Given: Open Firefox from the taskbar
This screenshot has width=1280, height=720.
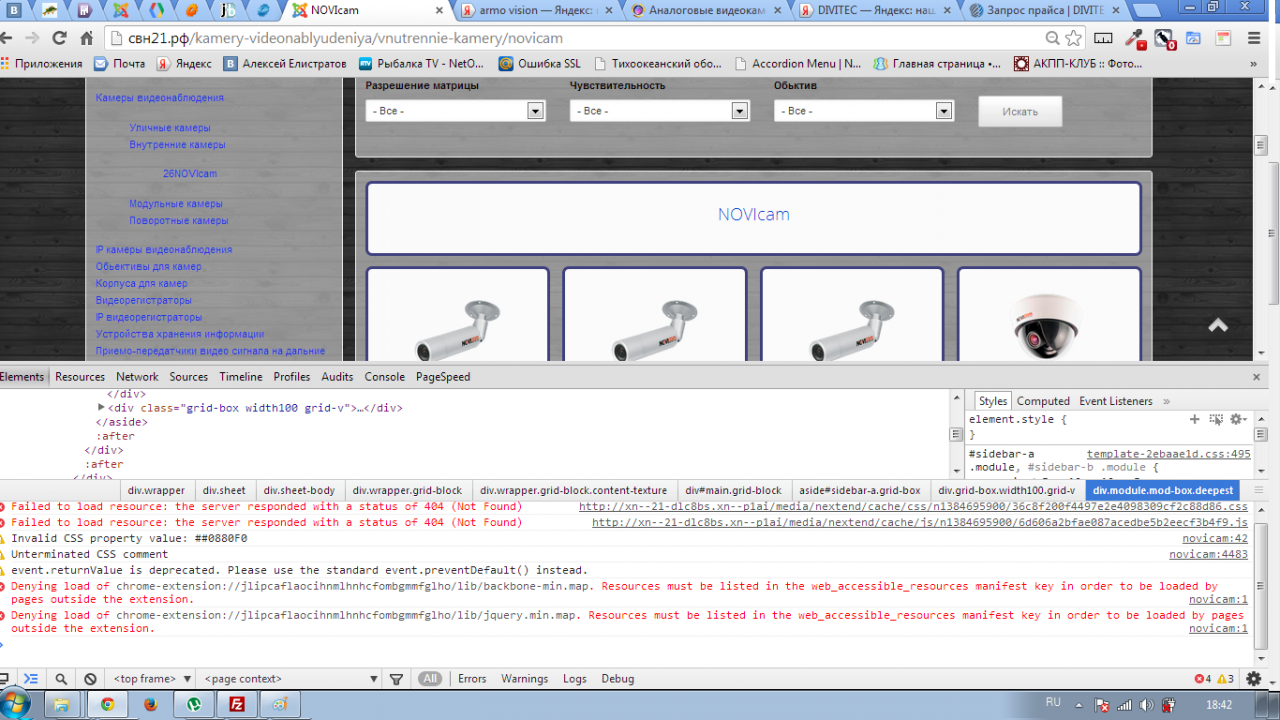Looking at the screenshot, I should click(x=151, y=704).
